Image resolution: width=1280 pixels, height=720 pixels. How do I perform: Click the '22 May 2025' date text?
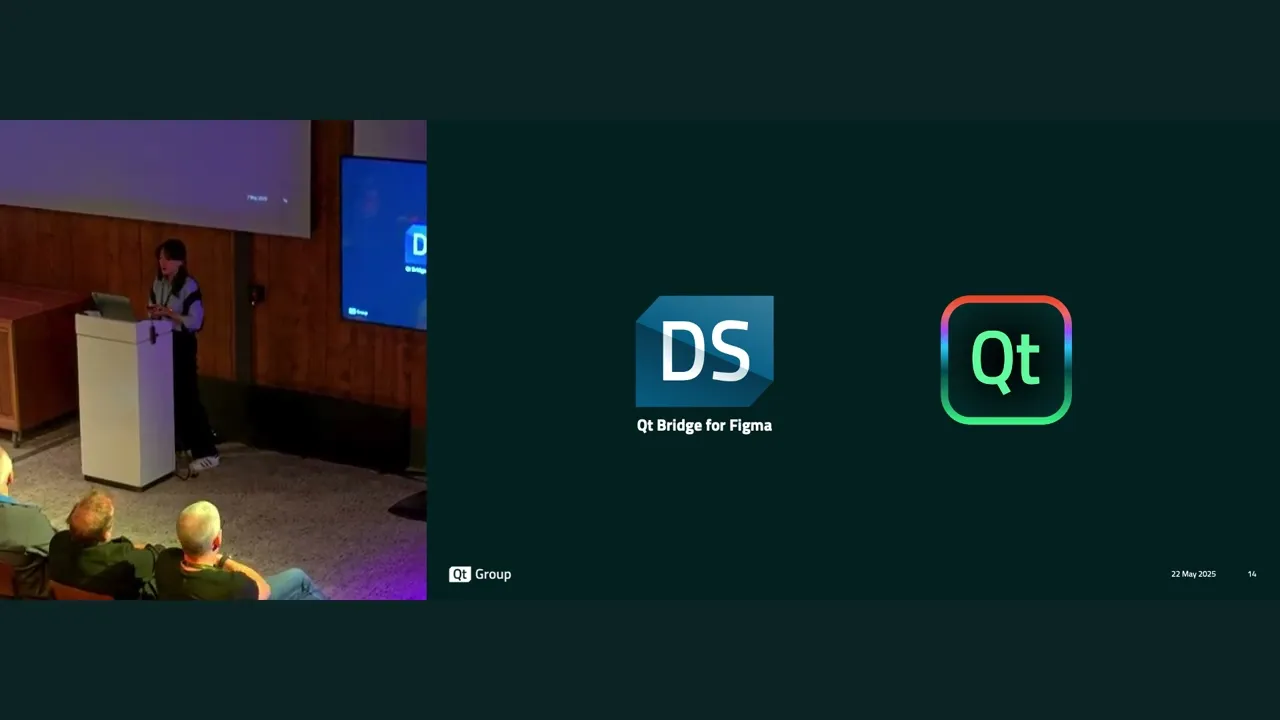pos(1193,574)
